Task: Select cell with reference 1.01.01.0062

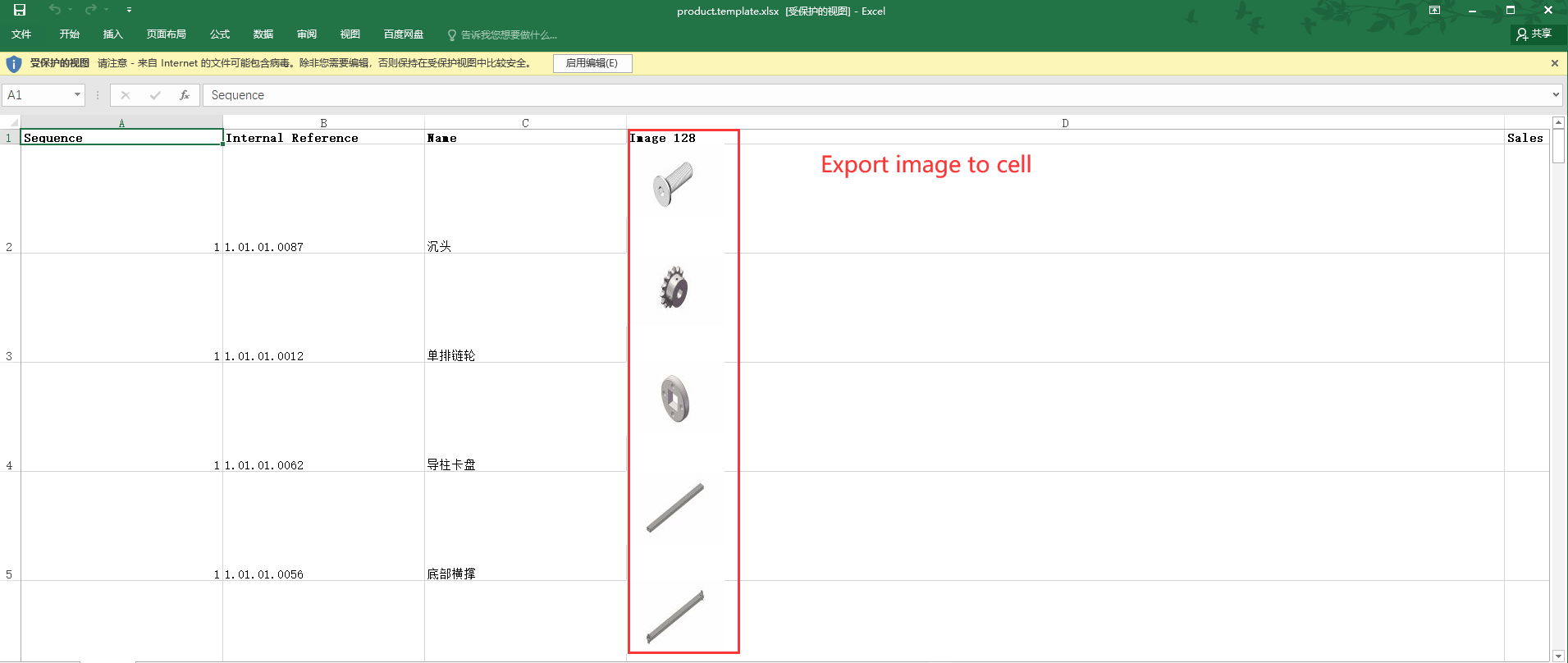Action: coord(323,418)
